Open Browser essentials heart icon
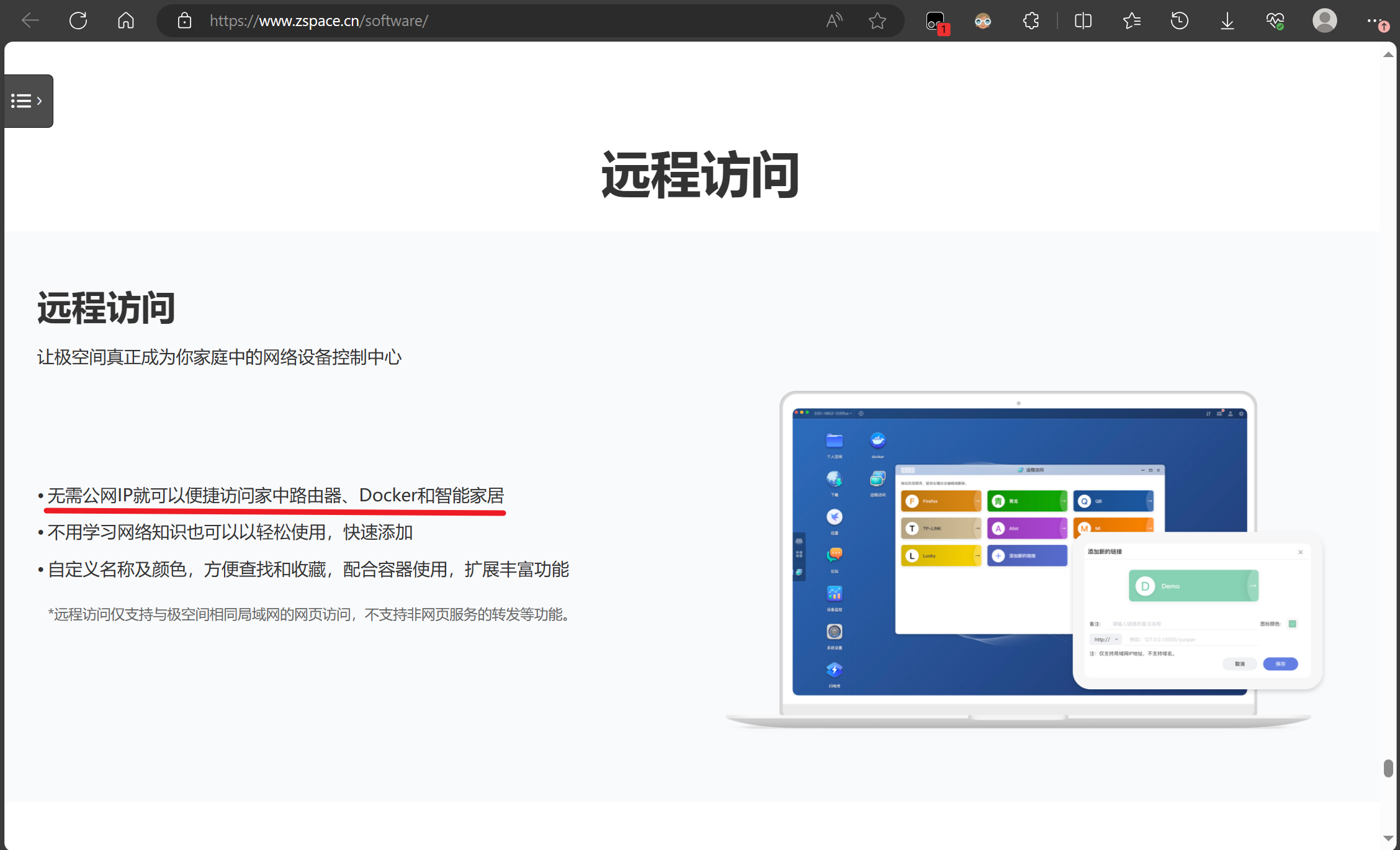1400x850 pixels. point(1275,20)
